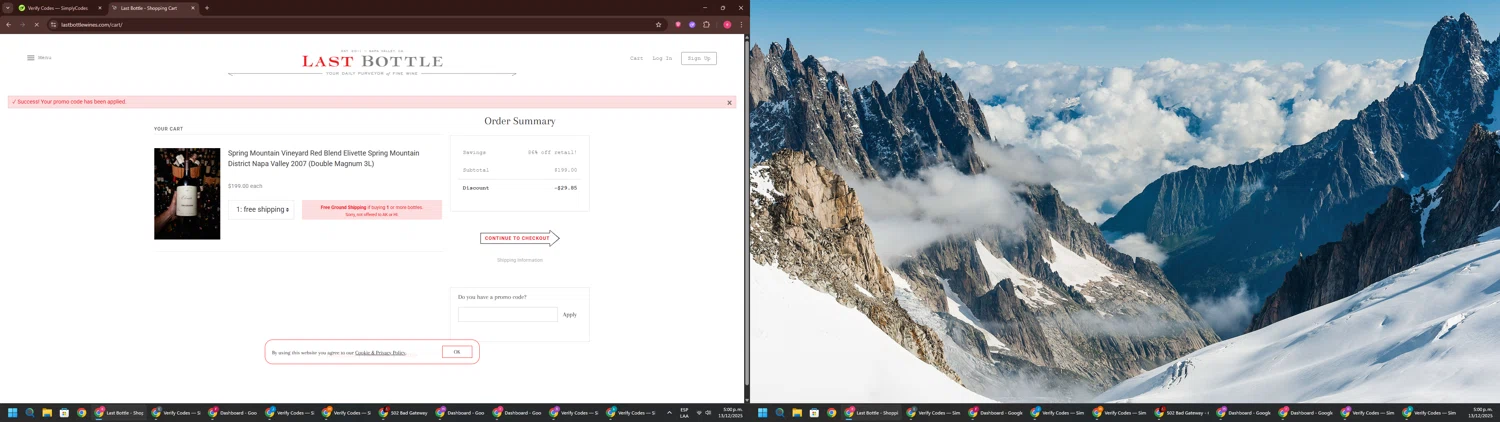Viewport: 1500px width, 422px height.
Task: Click the plain Chrome icon on the taskbar below the browser
Action: coord(81,412)
